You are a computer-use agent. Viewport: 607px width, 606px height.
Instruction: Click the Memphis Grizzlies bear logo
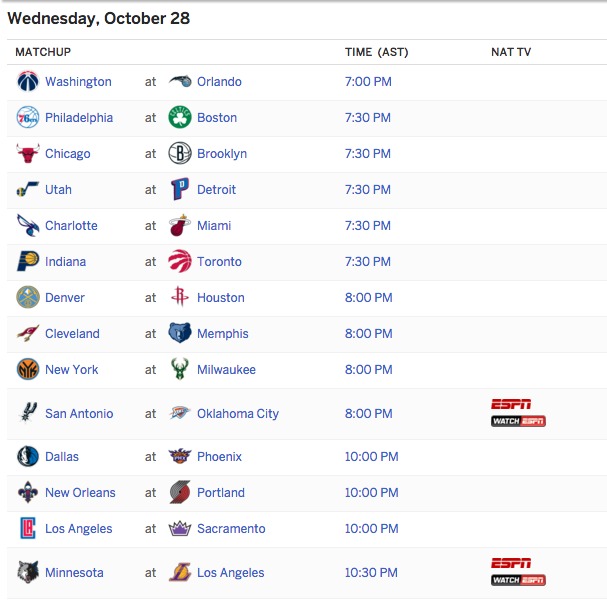(x=180, y=333)
